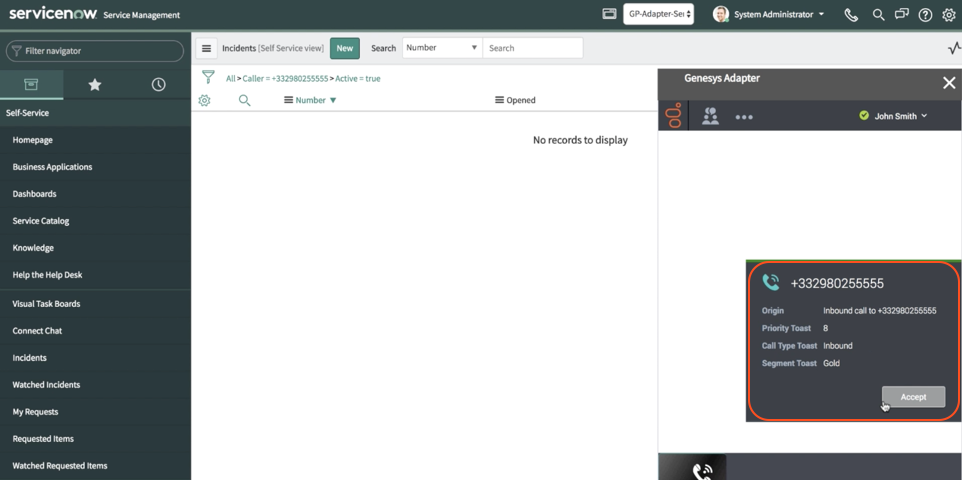Open the team communicator people icon

pos(710,116)
